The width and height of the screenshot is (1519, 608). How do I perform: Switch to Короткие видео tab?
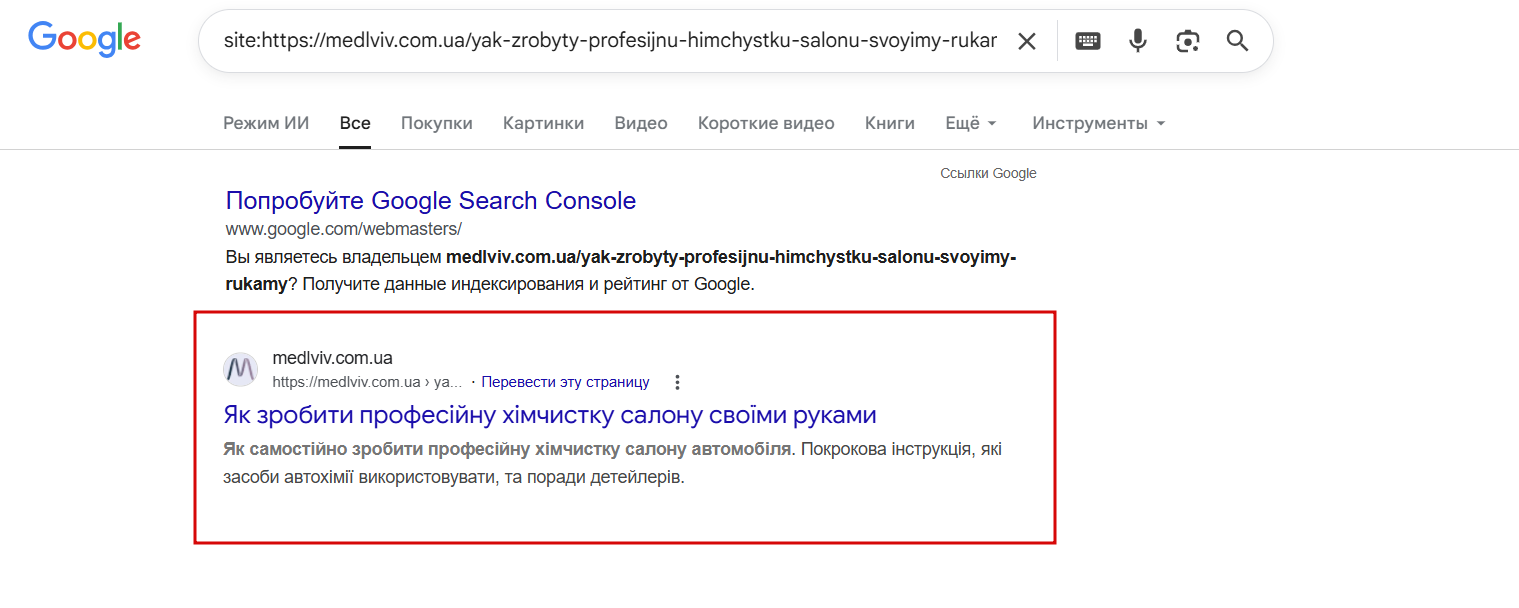tap(766, 123)
